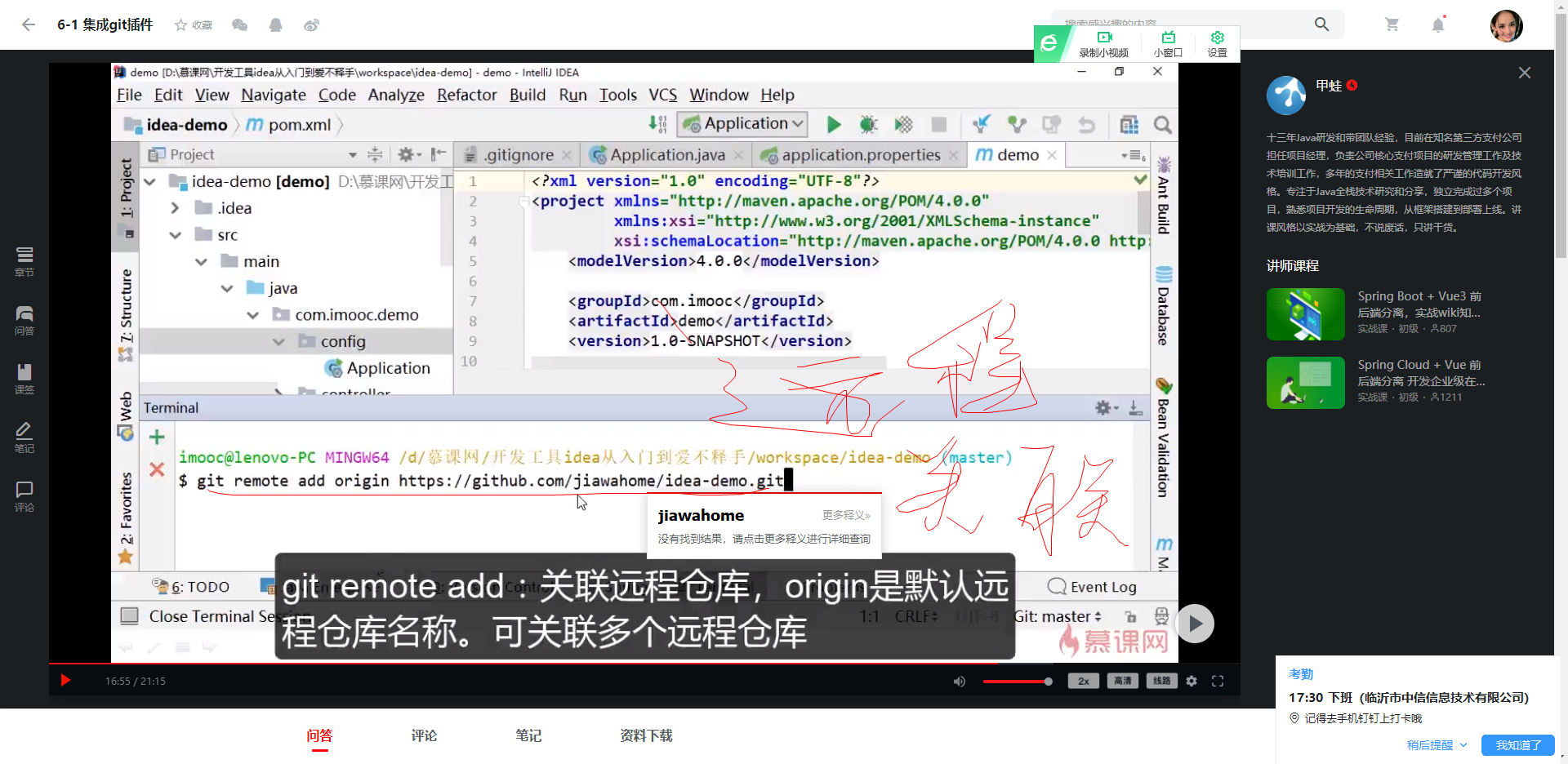Screen dimensions: 1568x764
Task: Click video player settings gear
Action: [x=1192, y=681]
